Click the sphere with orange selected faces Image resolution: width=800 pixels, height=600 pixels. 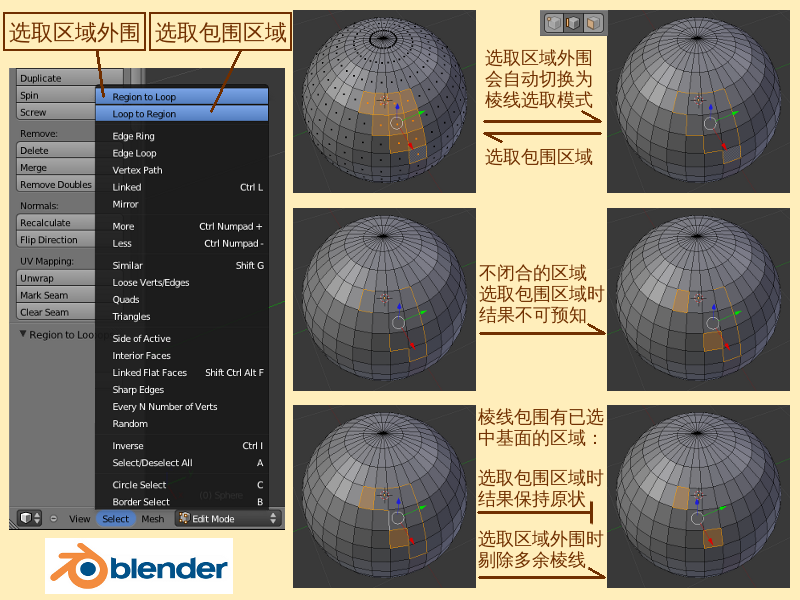[x=384, y=101]
